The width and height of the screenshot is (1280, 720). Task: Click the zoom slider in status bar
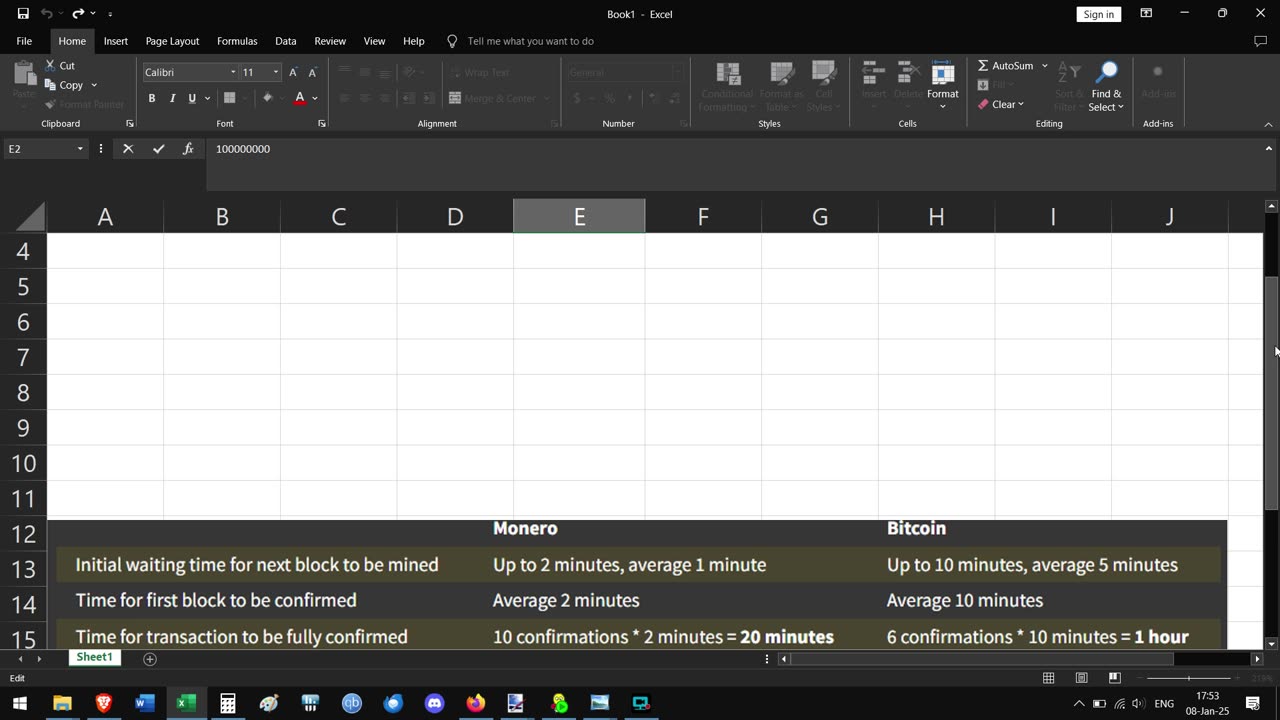(x=1189, y=678)
